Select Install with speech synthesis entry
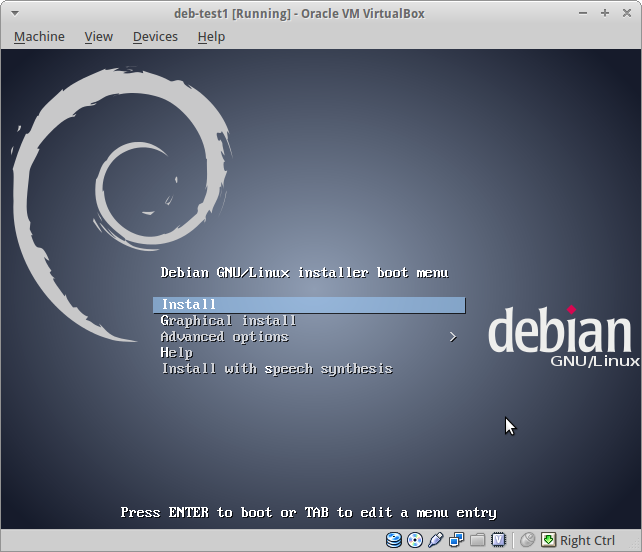 pyautogui.click(x=277, y=369)
